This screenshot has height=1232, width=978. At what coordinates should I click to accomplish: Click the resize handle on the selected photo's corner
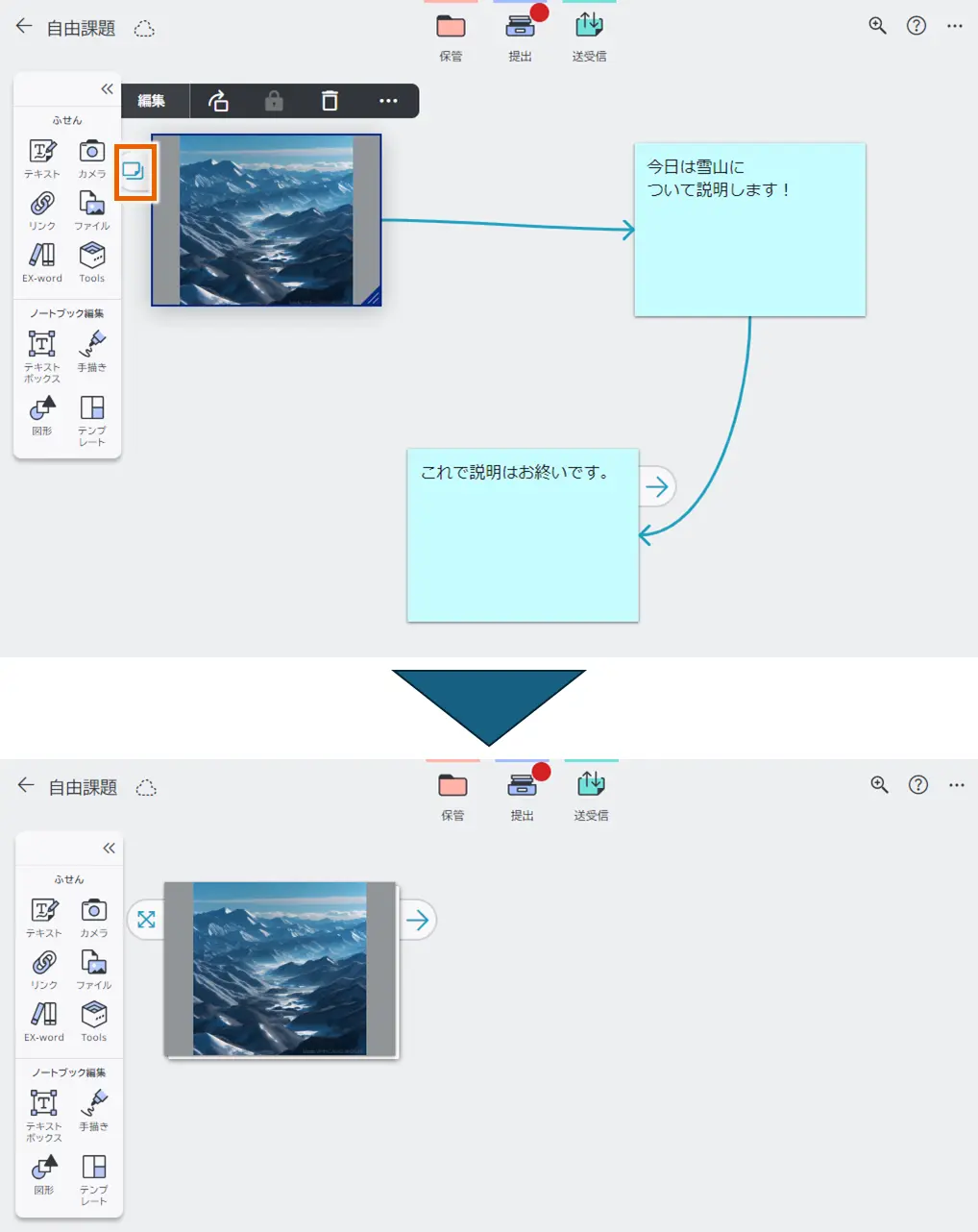click(373, 297)
